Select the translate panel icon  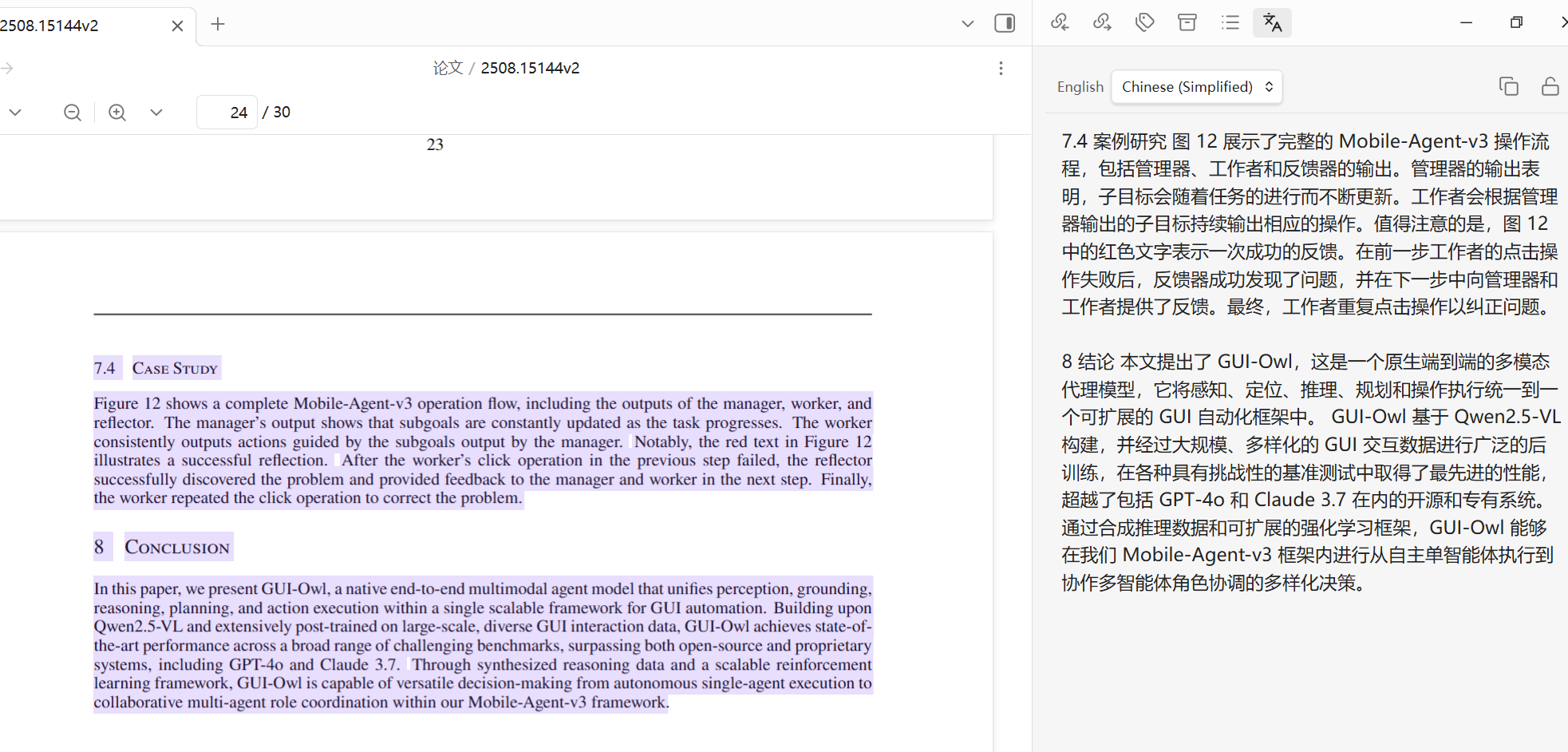1273,22
